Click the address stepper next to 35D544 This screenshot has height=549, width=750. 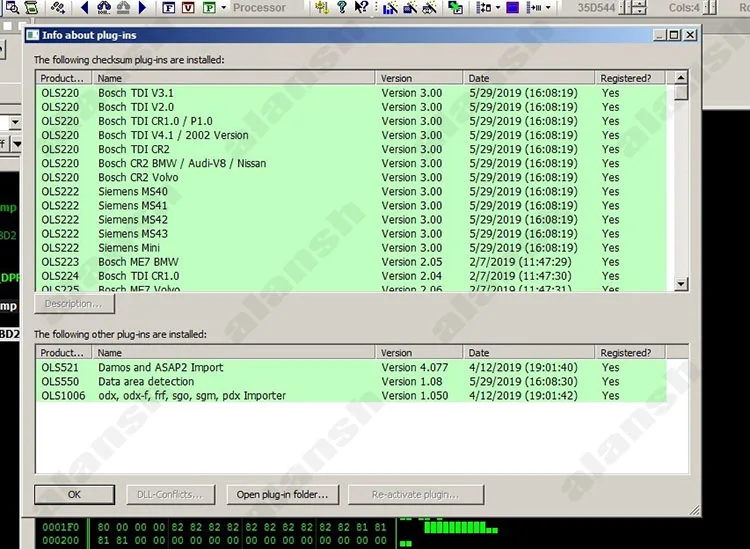[x=633, y=7]
